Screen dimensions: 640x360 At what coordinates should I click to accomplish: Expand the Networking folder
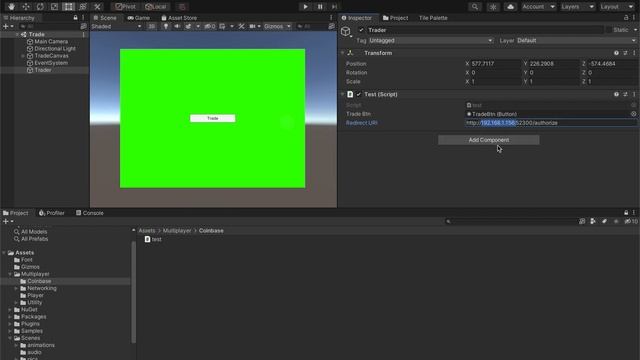pos(16,289)
